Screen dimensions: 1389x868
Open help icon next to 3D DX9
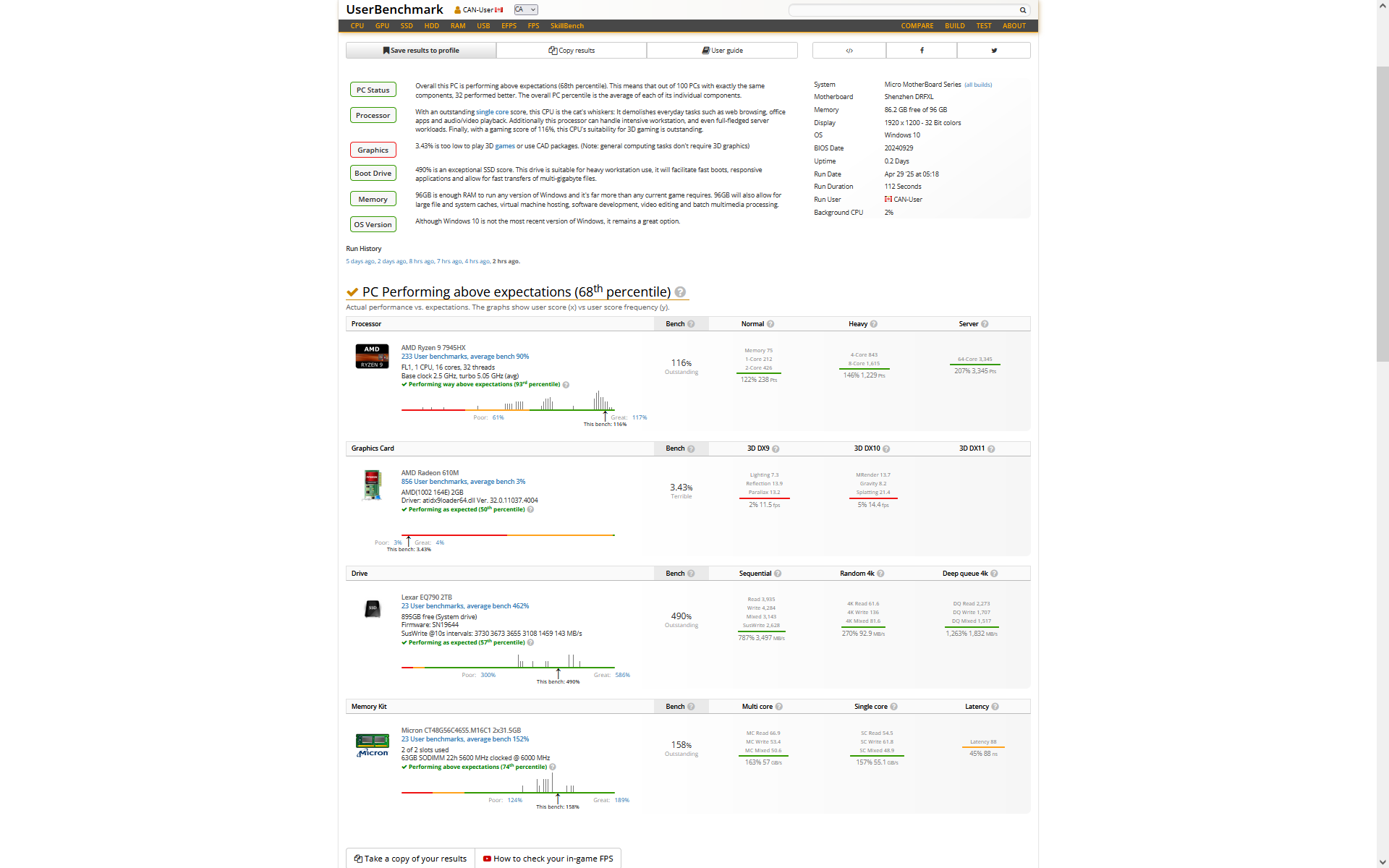776,449
